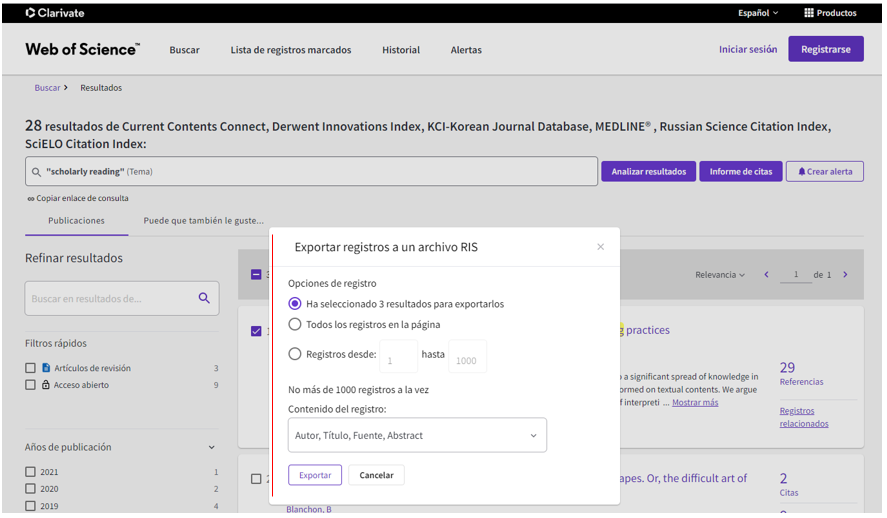
Task: Check the Artículos de revisión filter
Action: [31, 368]
